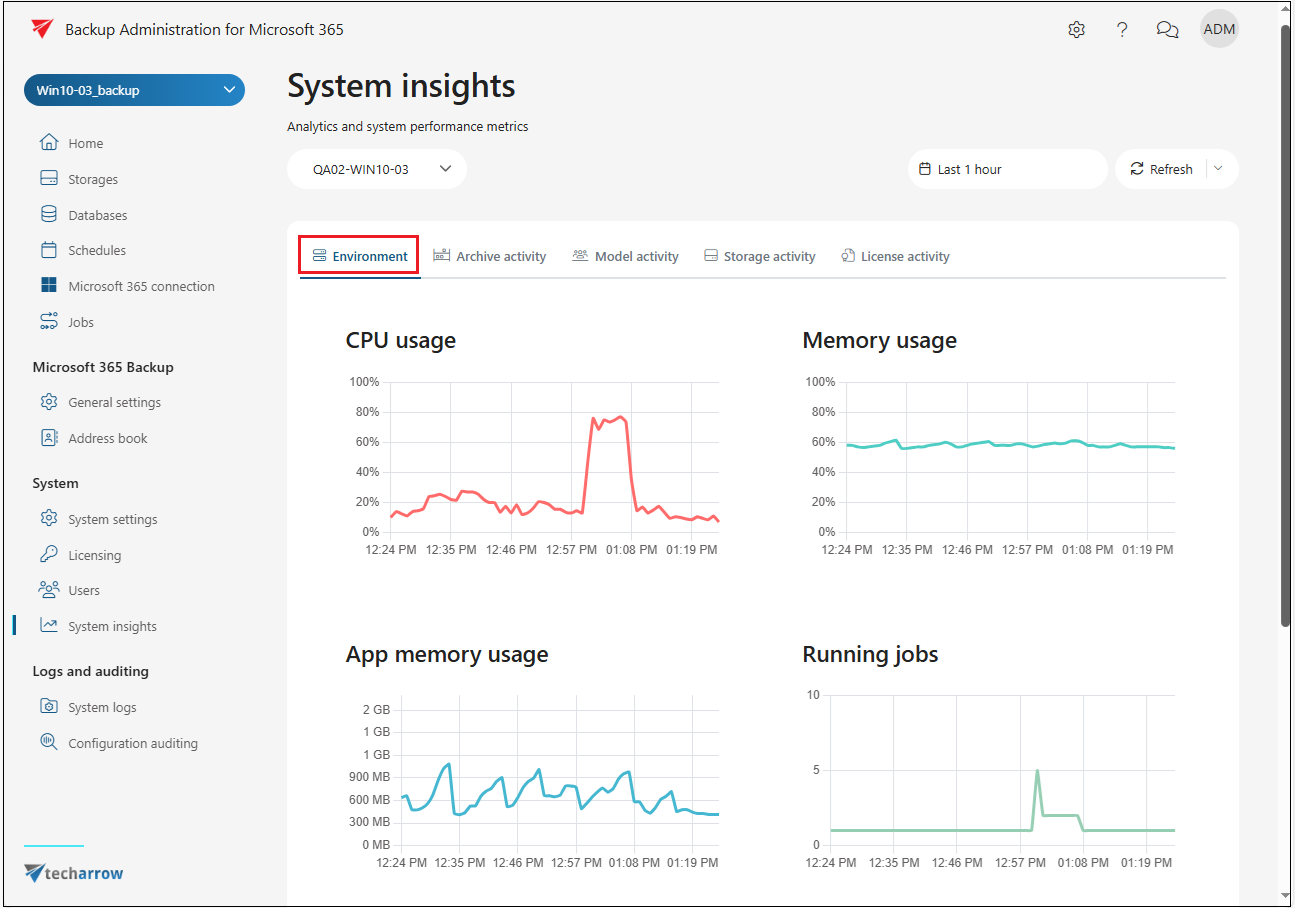The width and height of the screenshot is (1295, 908).
Task: Go to System logs page
Action: pos(102,708)
